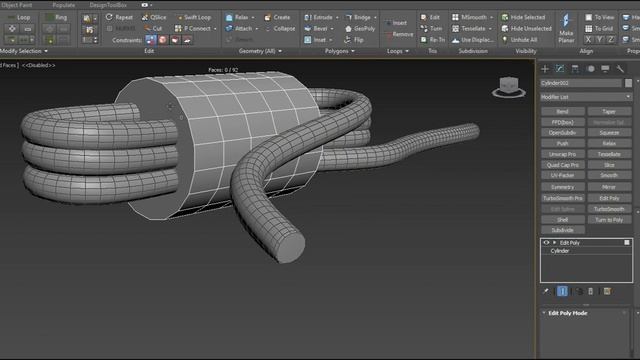Align selection To View
Image resolution: width=640 pixels, height=360 pixels.
[599, 17]
